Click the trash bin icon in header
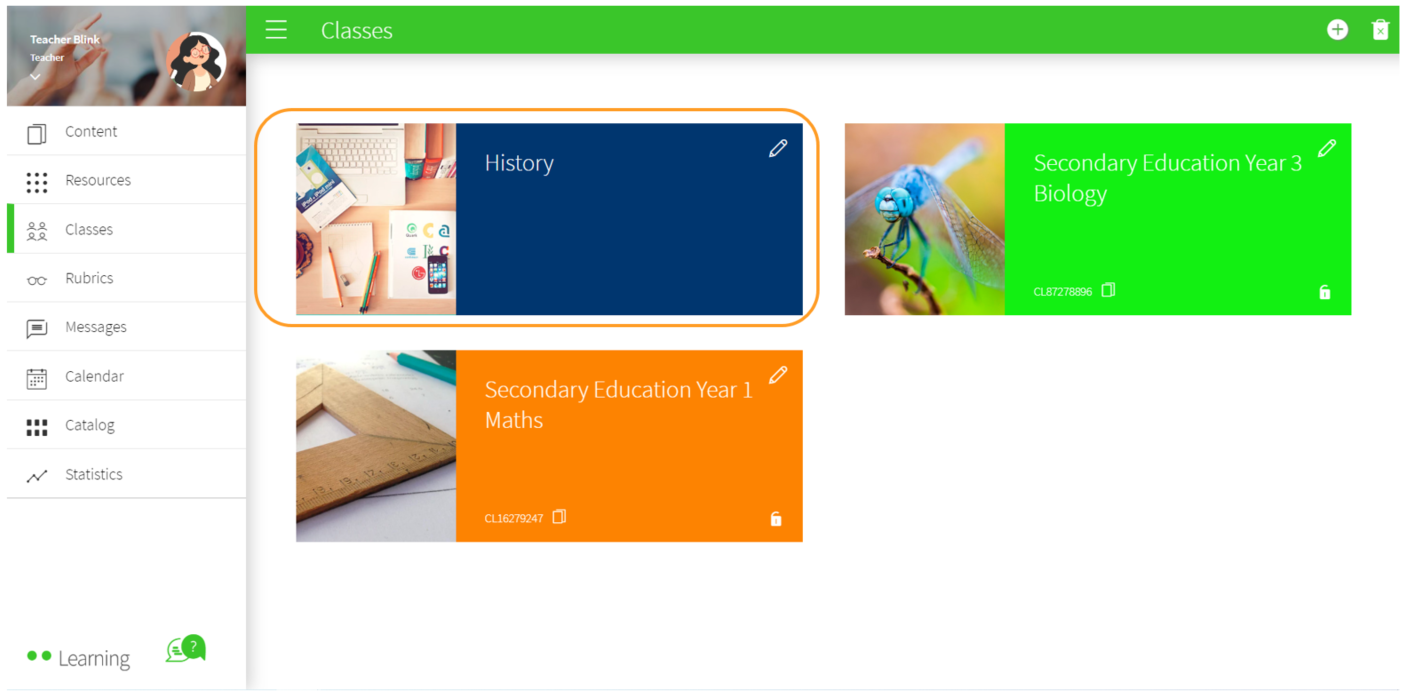Screen dimensions: 1404x694 [1380, 30]
